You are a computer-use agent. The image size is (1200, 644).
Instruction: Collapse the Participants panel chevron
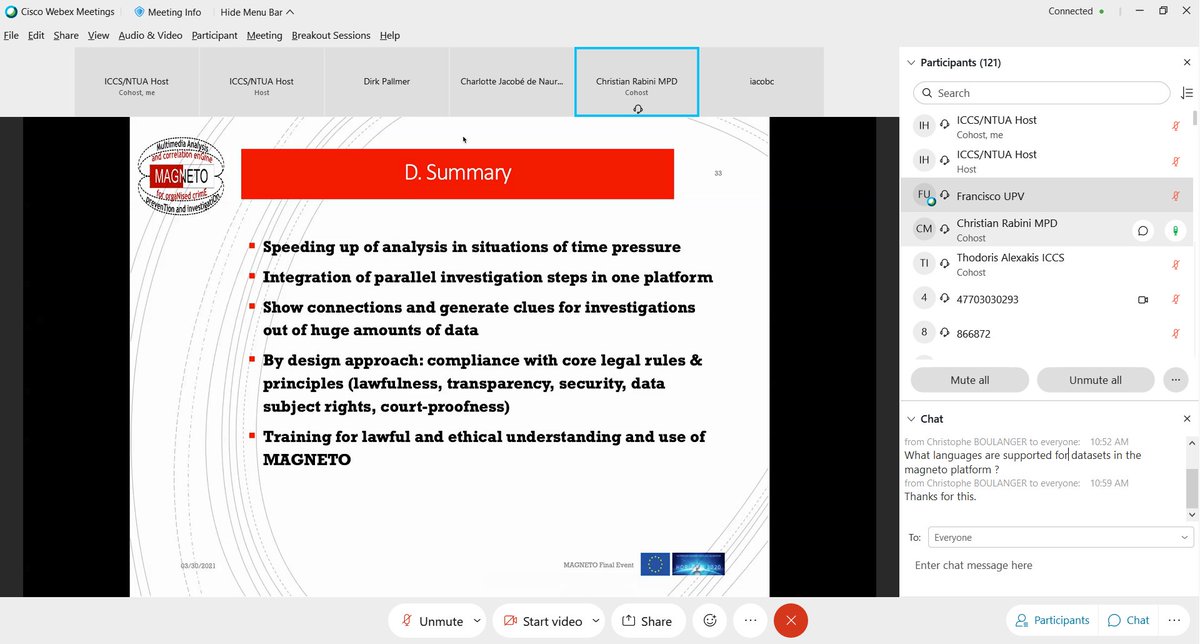911,62
